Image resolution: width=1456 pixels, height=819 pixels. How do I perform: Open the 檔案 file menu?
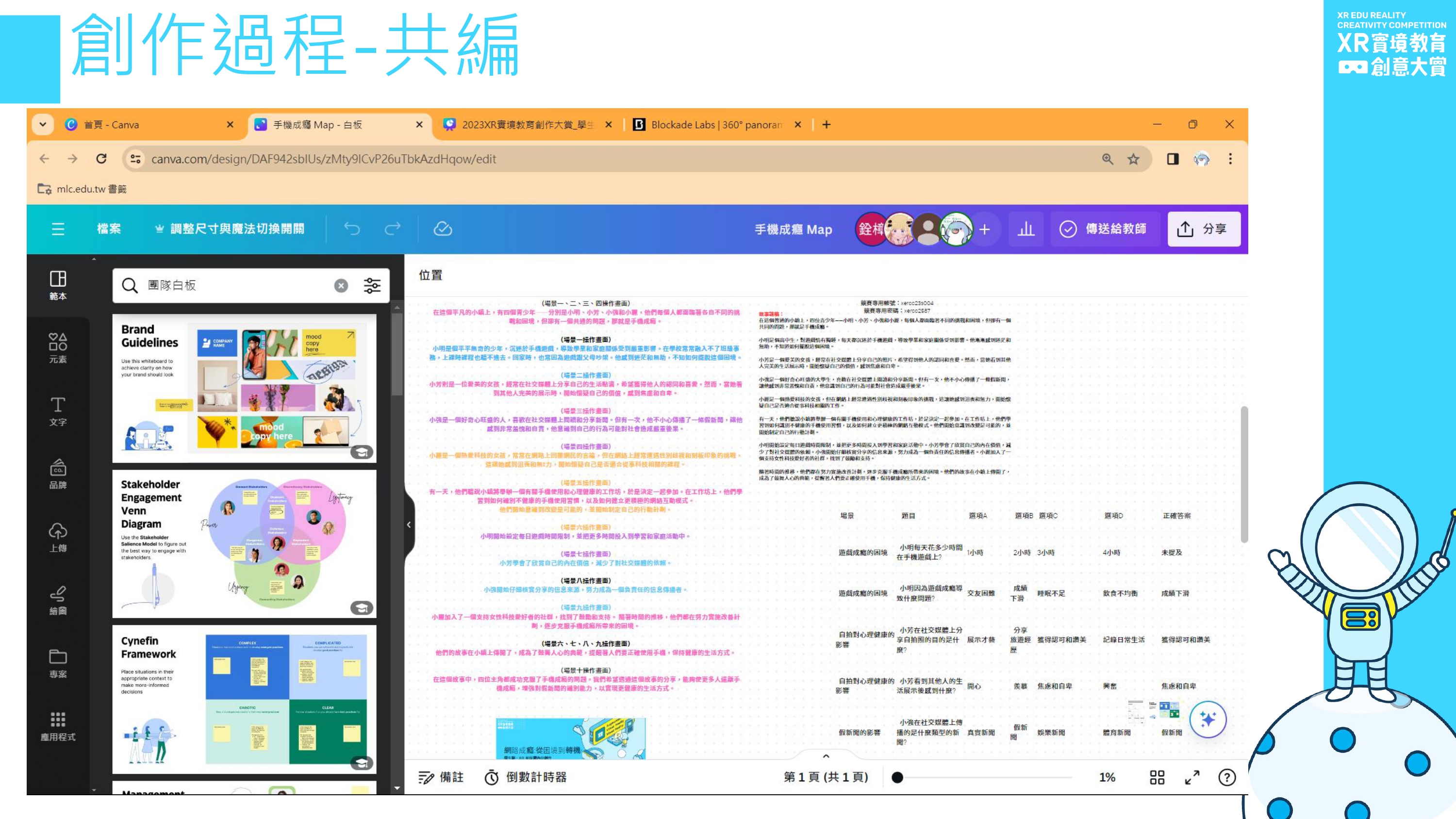coord(109,229)
